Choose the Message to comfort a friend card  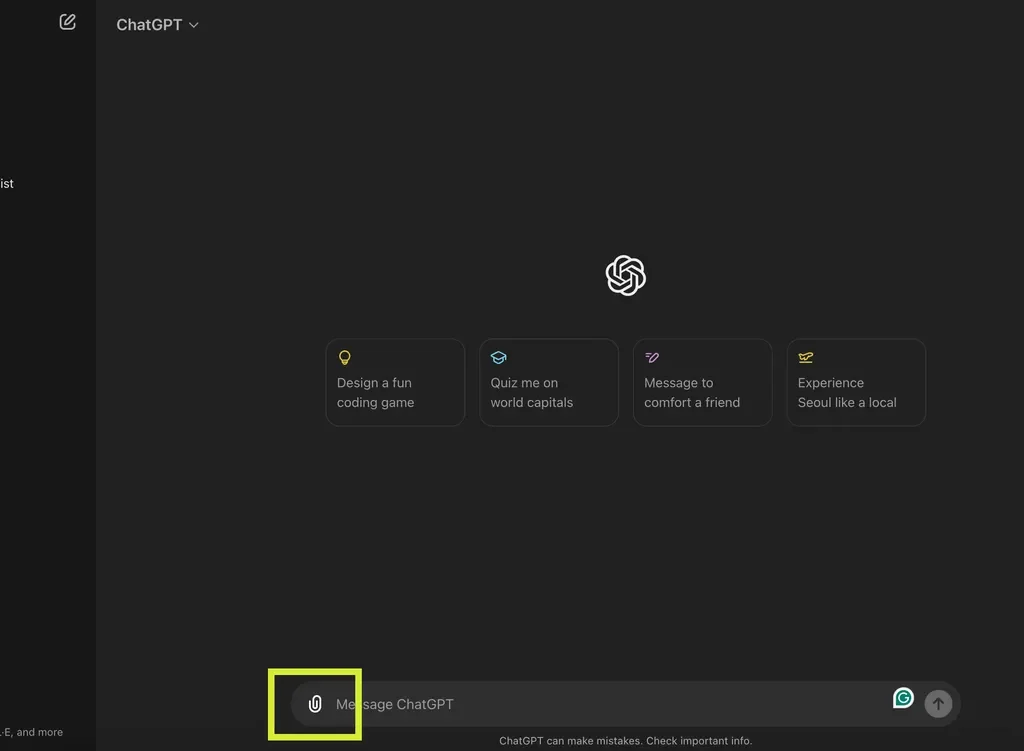(703, 382)
